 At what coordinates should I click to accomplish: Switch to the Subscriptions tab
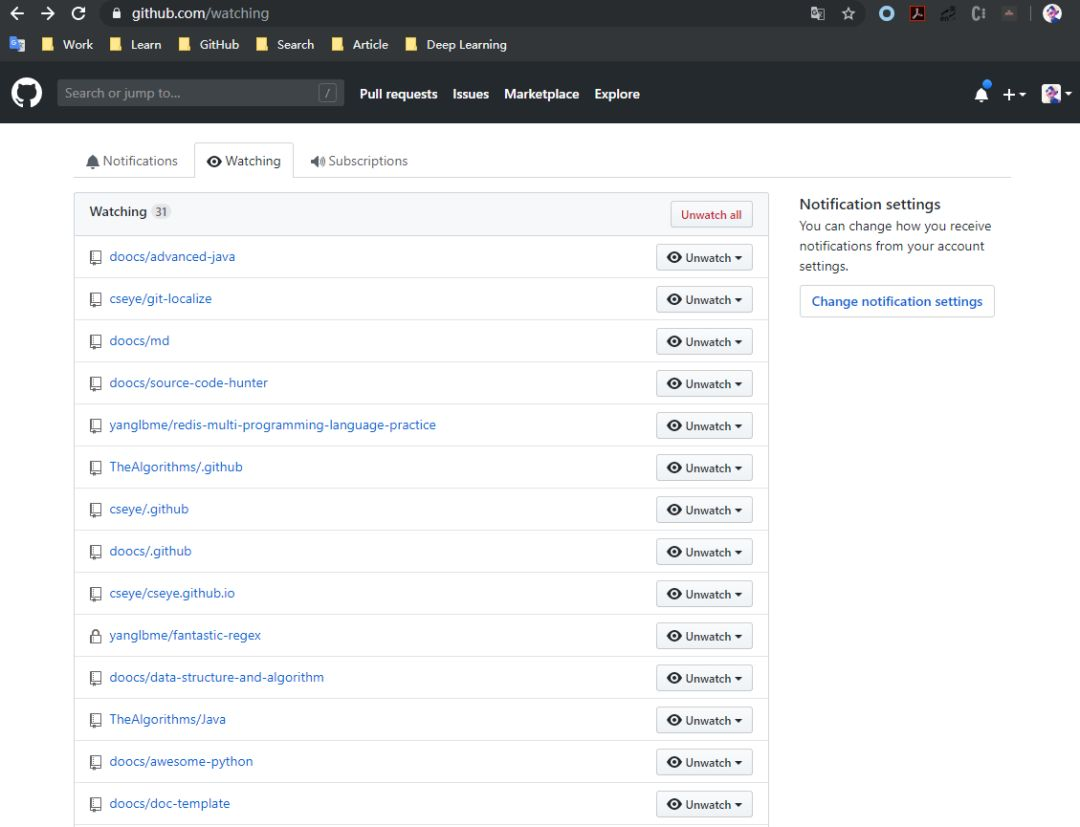[359, 160]
